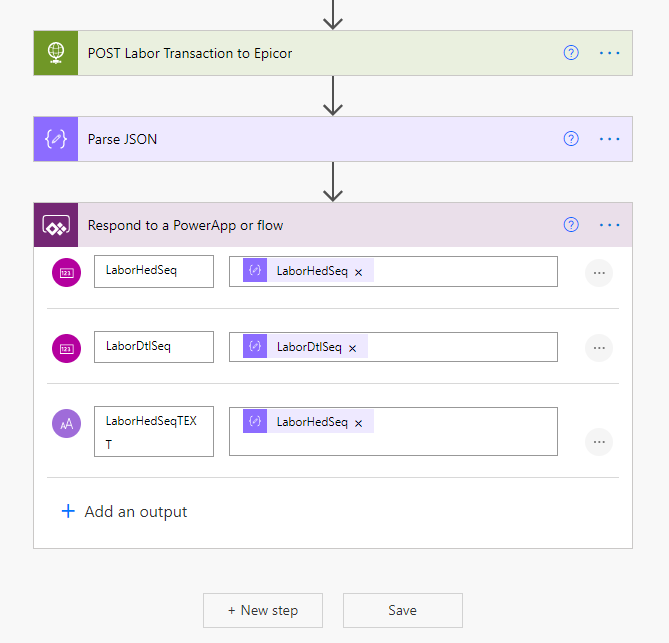This screenshot has width=669, height=643.
Task: Remove LaborDtlSeq dynamic content token
Action: (353, 348)
